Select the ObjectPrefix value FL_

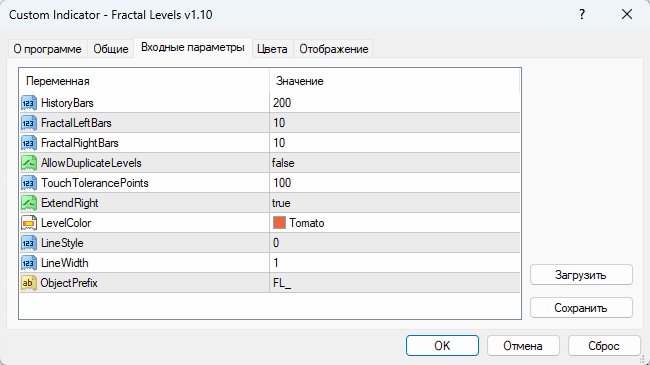pyautogui.click(x=282, y=283)
